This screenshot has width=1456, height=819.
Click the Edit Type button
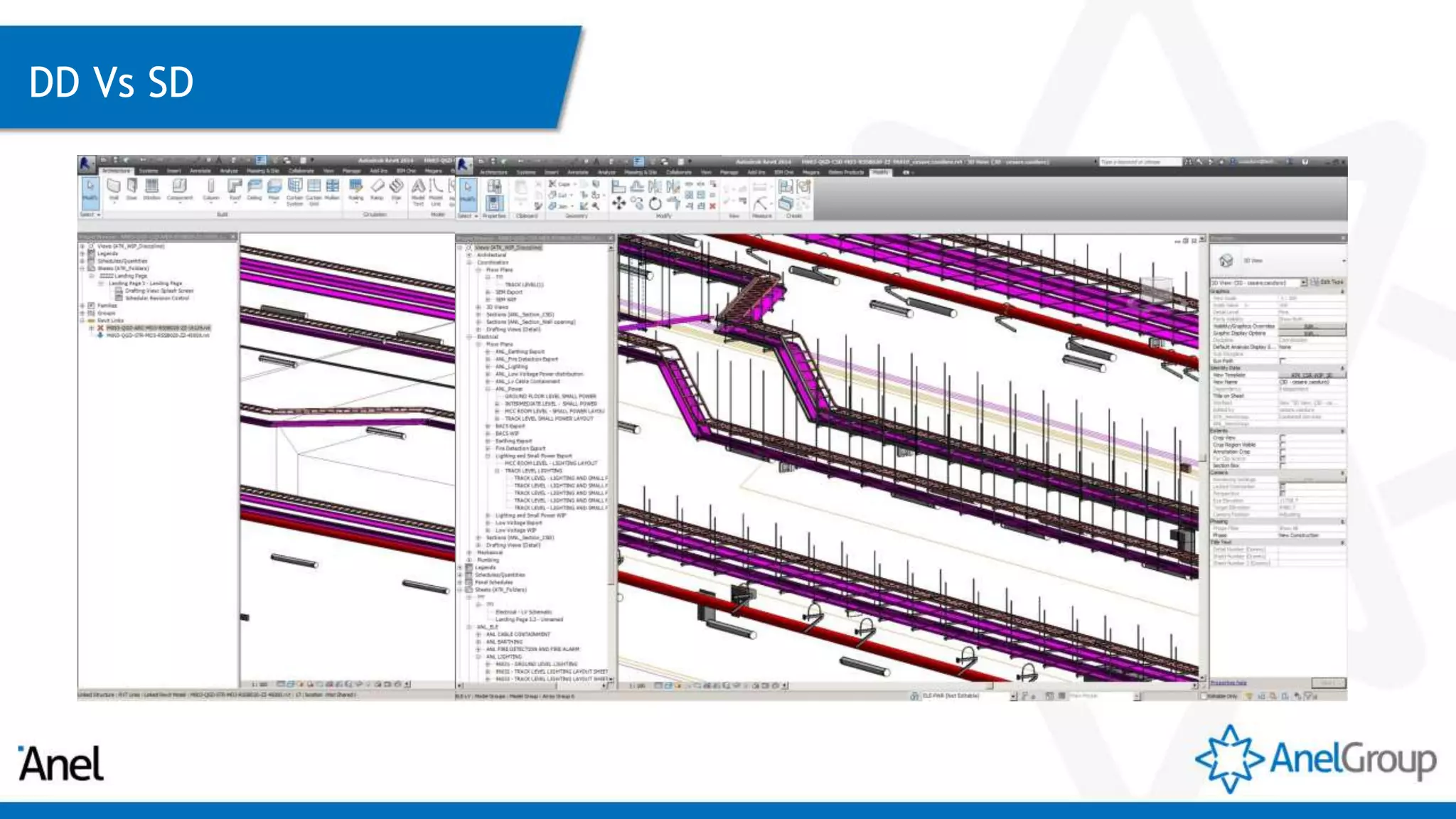coord(1327,282)
